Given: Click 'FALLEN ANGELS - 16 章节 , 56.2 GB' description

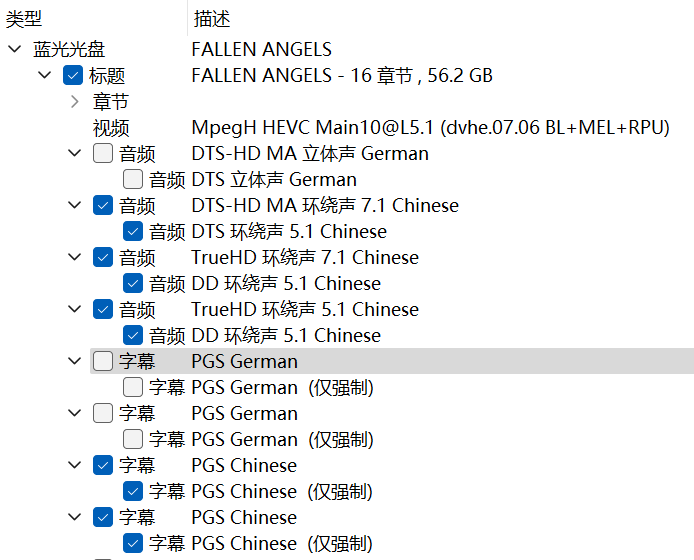Looking at the screenshot, I should pos(342,75).
